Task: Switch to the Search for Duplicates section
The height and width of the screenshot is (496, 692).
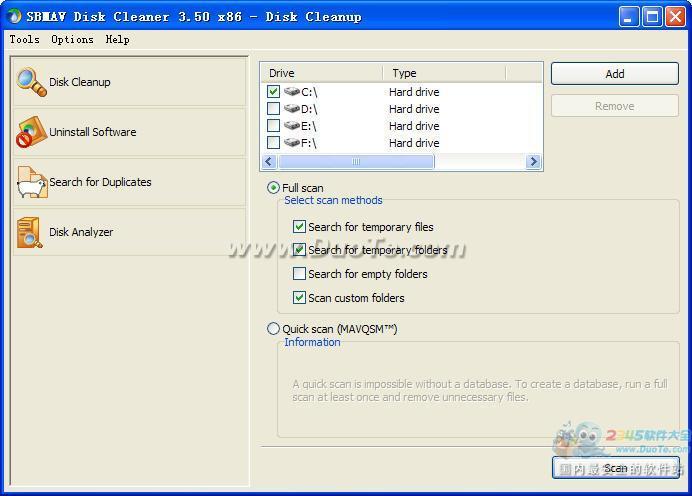Action: click(x=129, y=182)
